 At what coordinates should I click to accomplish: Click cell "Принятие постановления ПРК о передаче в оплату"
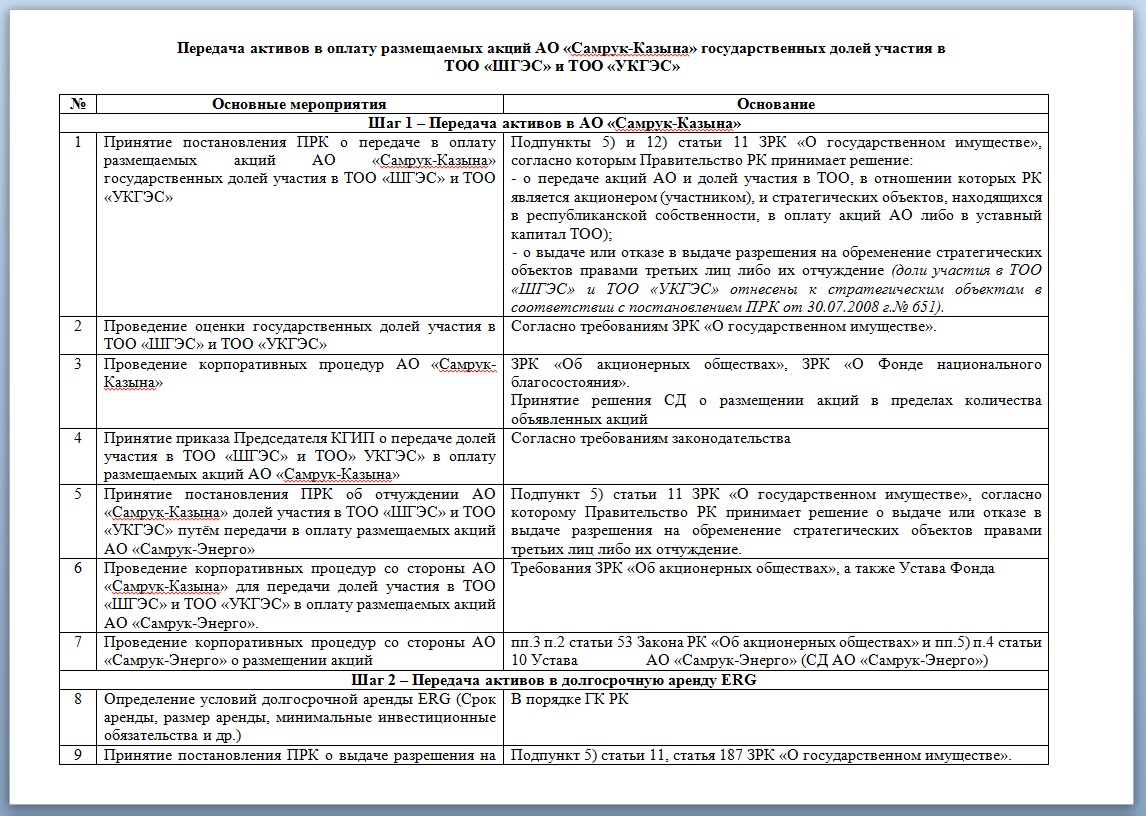click(x=300, y=224)
